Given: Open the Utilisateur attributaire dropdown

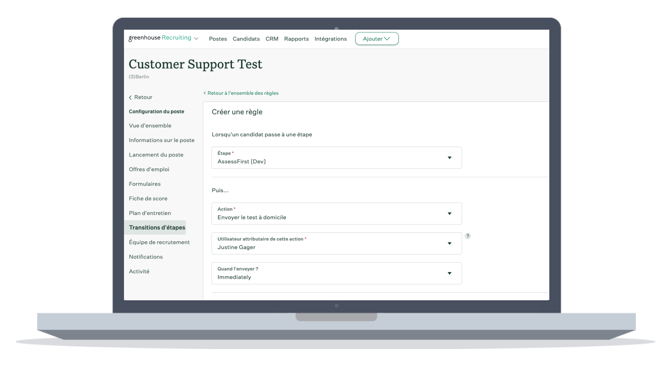Looking at the screenshot, I should click(336, 243).
